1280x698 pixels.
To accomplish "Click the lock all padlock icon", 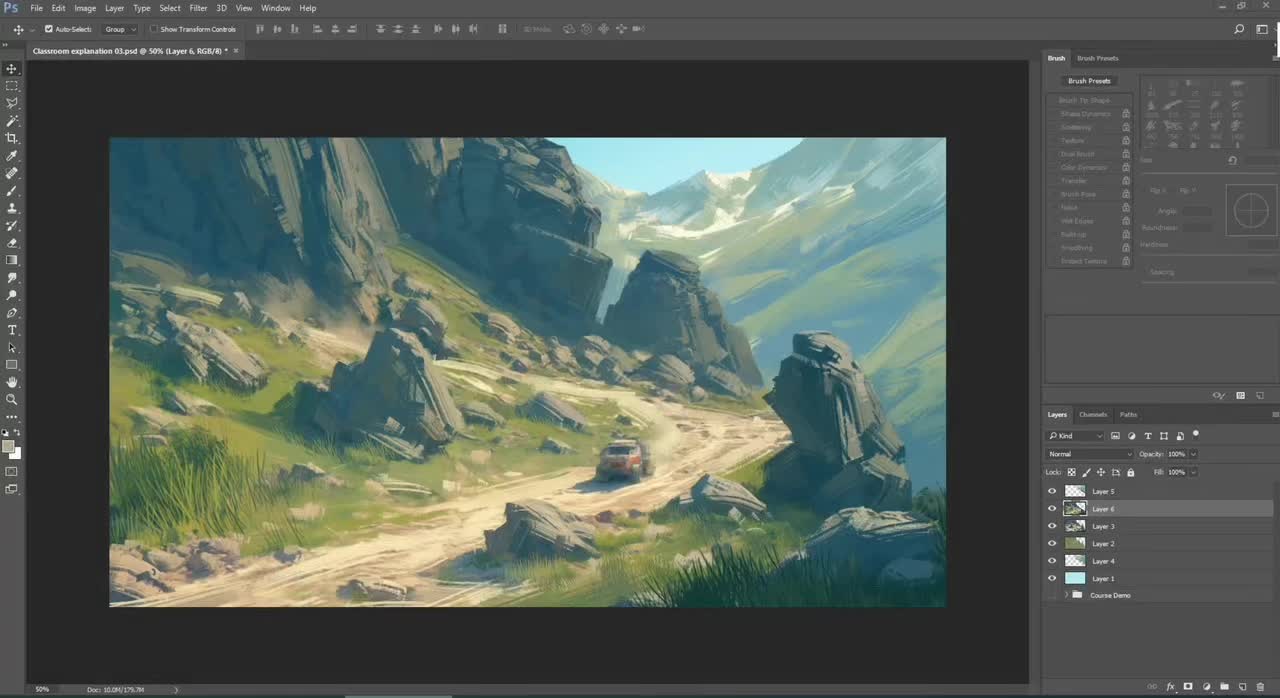I will click(x=1131, y=472).
